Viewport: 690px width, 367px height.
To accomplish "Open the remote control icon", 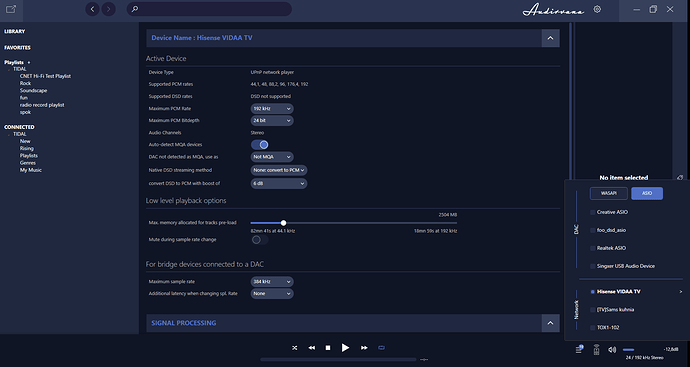I will (x=596, y=349).
